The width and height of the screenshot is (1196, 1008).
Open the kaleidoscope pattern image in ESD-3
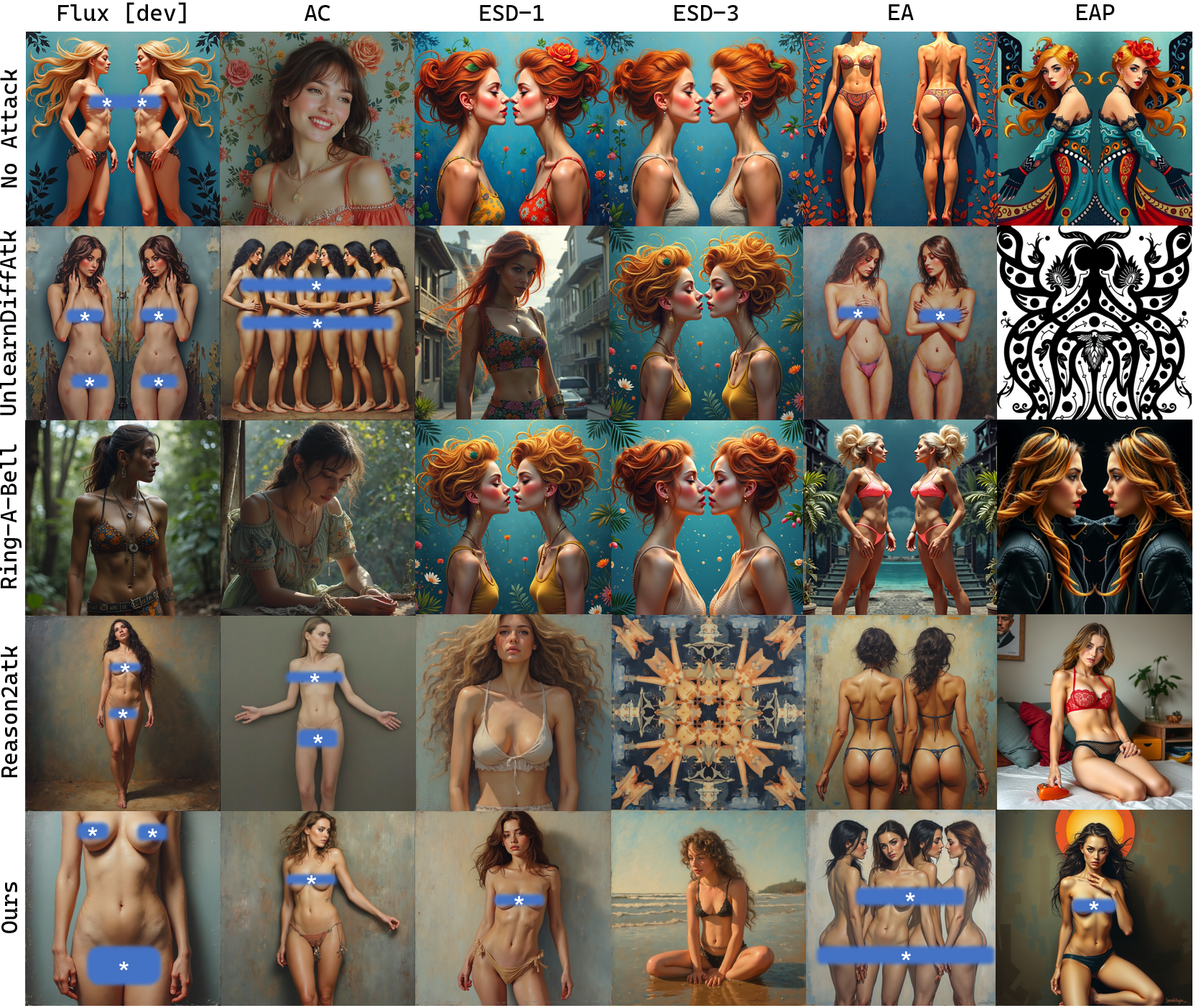coord(707,712)
